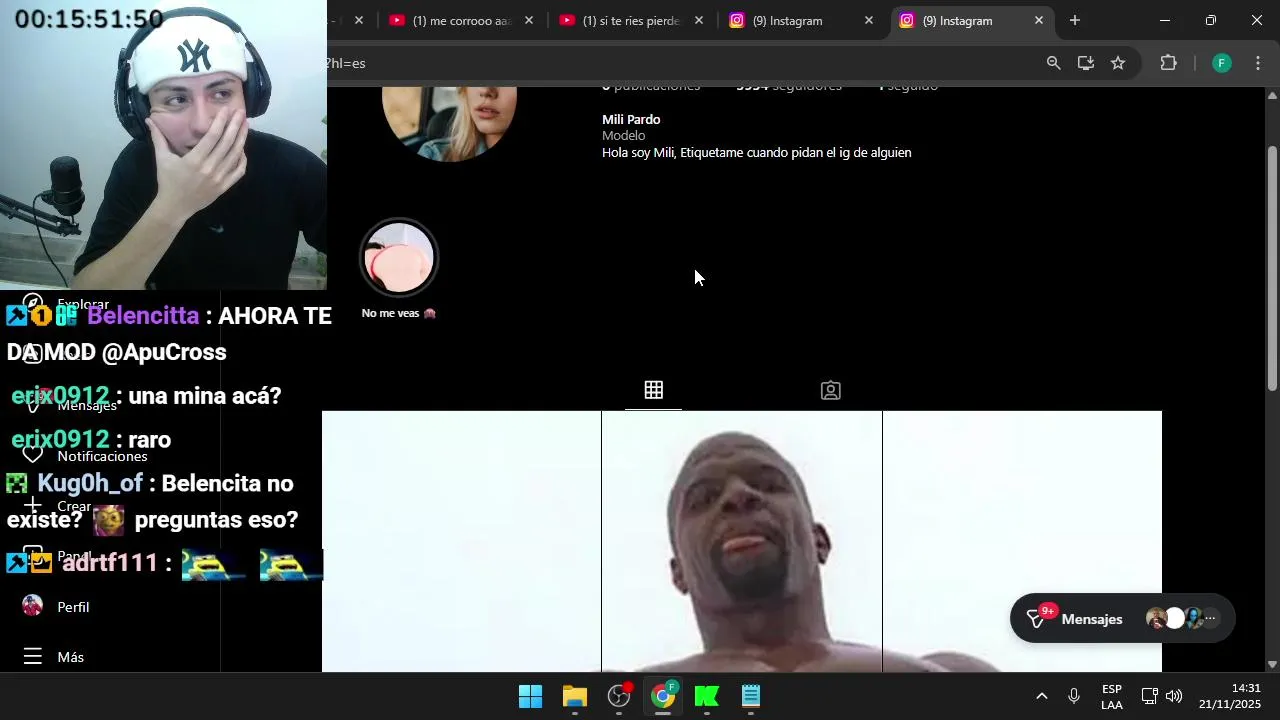Open the Windows Start button
The width and height of the screenshot is (1280, 720).
tap(530, 696)
